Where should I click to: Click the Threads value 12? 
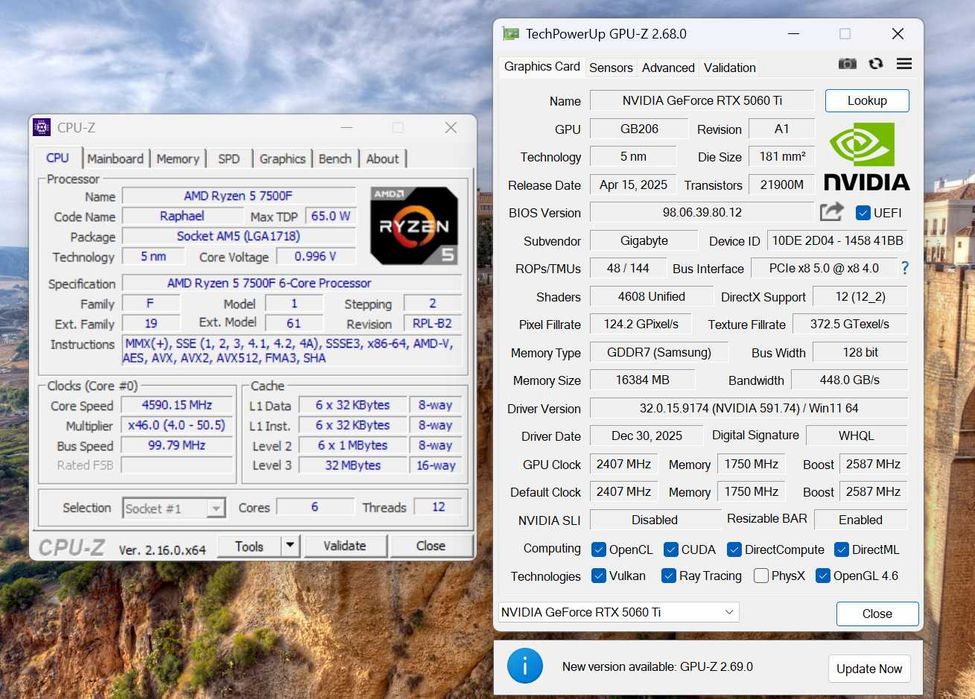(438, 507)
